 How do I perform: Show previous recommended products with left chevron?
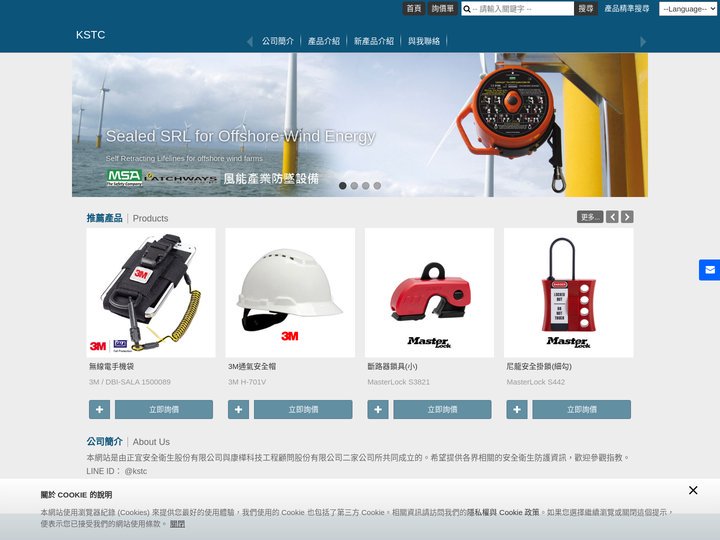click(x=612, y=217)
